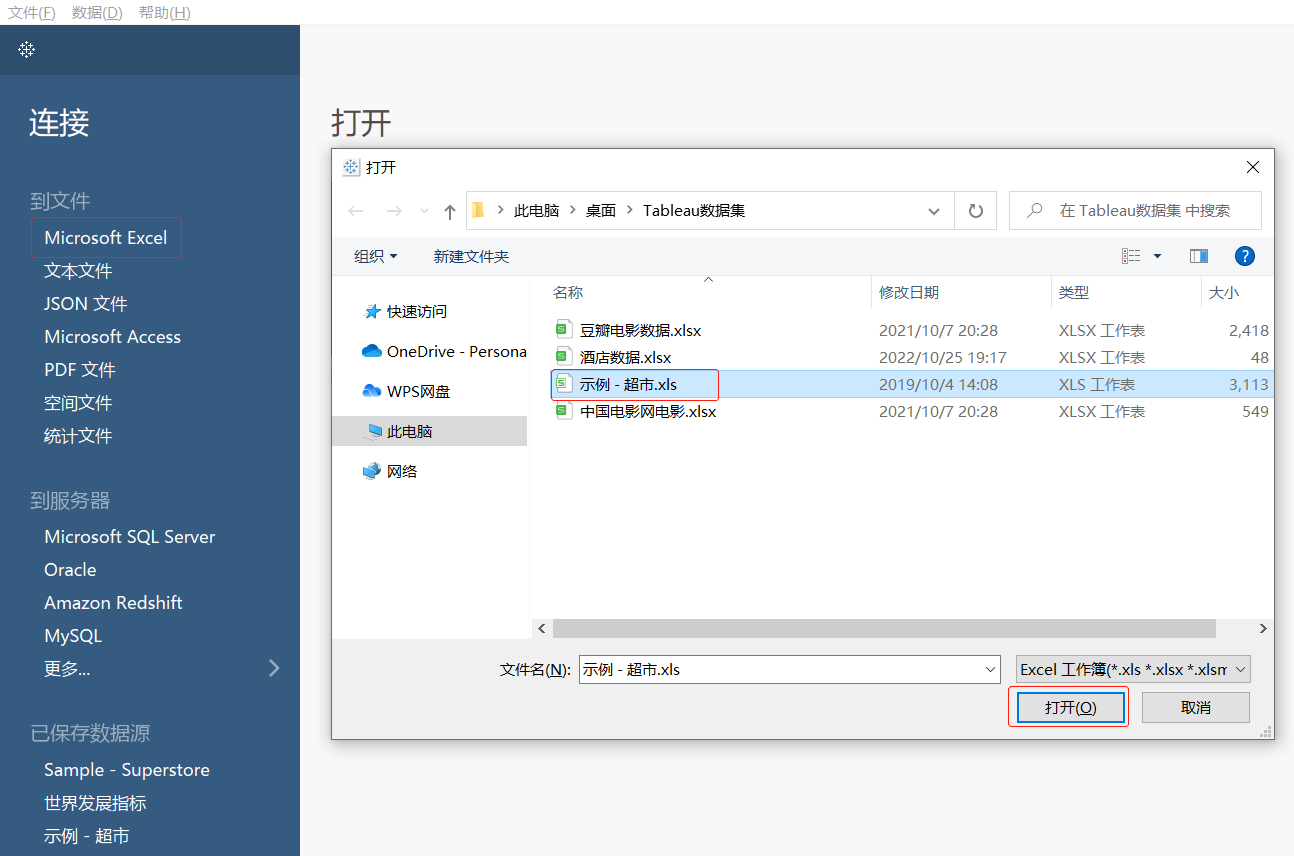Select 统计文件 connector

click(78, 436)
